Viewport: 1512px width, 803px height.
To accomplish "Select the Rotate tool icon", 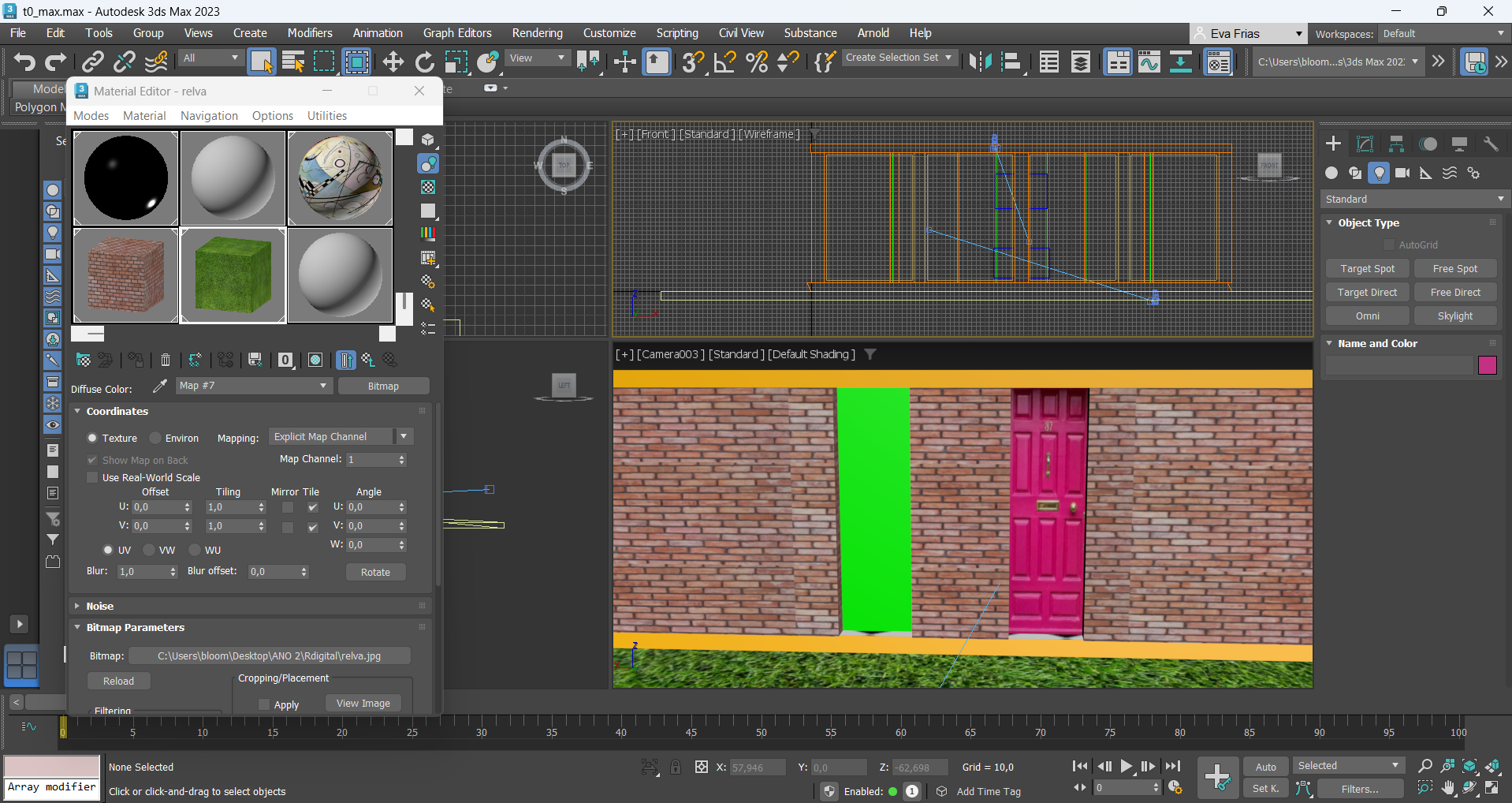I will click(x=425, y=62).
